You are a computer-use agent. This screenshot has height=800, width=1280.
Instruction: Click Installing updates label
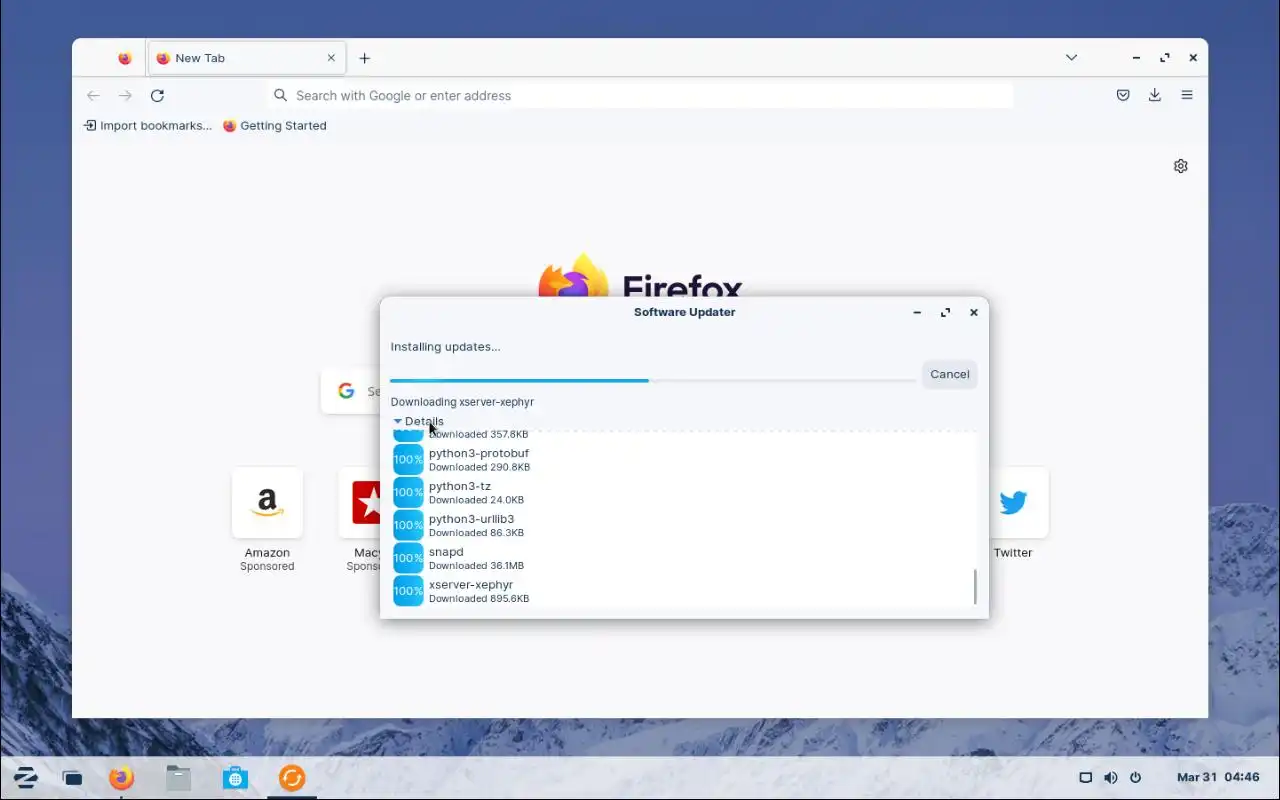pyautogui.click(x=445, y=347)
